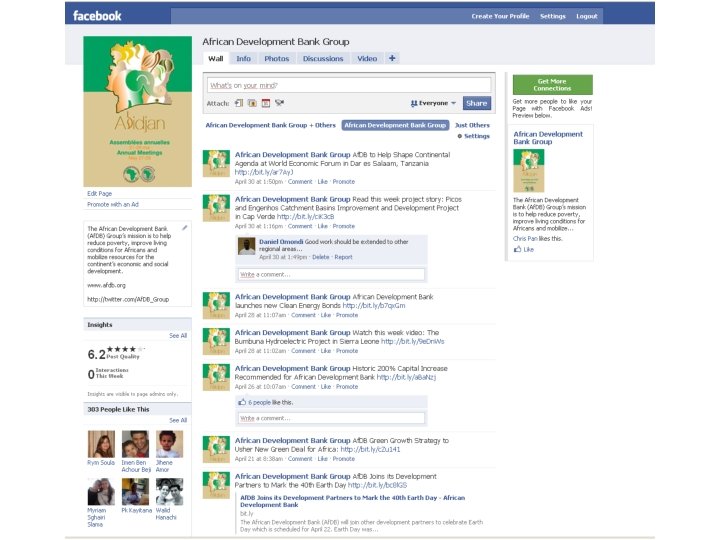Image resolution: width=720 pixels, height=540 pixels.
Task: Open the Video tab
Action: click(x=367, y=58)
